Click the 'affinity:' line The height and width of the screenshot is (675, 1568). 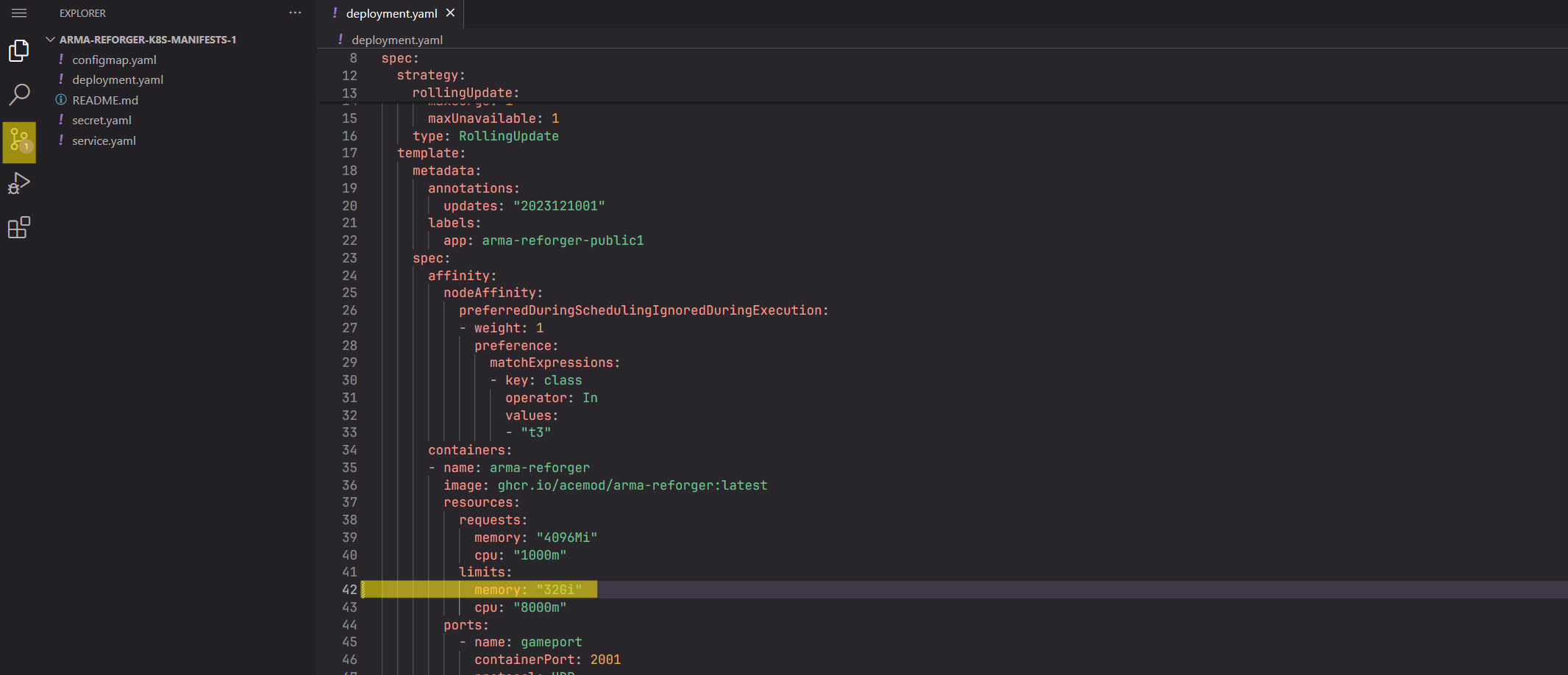click(462, 276)
